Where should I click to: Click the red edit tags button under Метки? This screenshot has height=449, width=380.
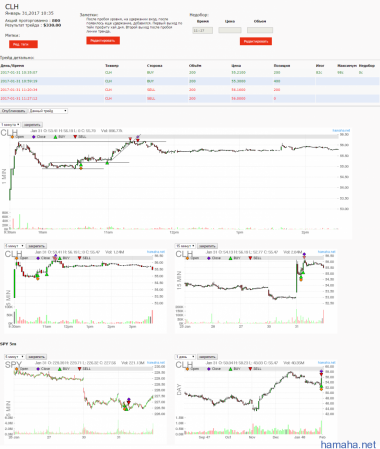coord(23,44)
